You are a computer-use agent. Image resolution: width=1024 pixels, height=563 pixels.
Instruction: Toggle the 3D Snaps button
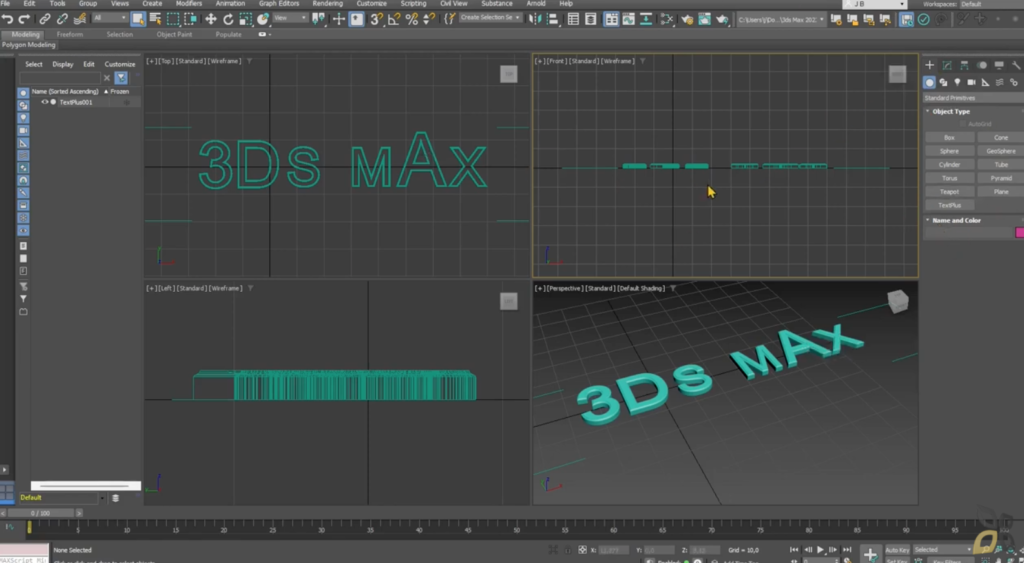coord(376,19)
